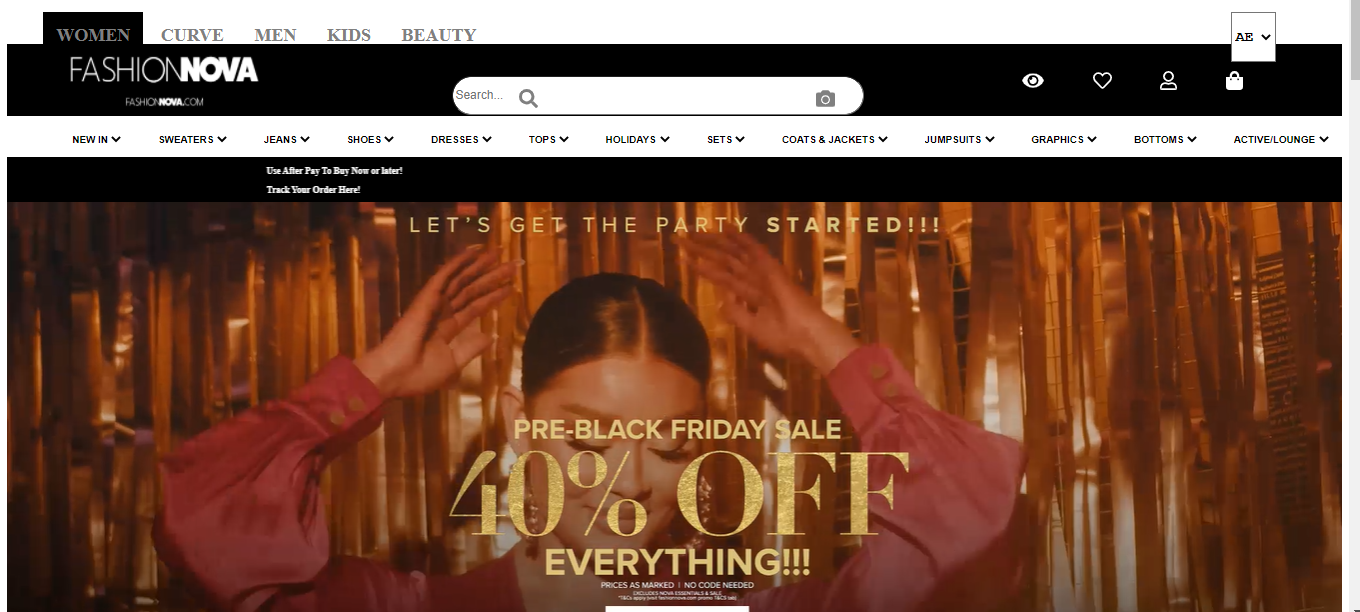1360x612 pixels.
Task: Click the eye icon in header
Action: click(x=1033, y=80)
